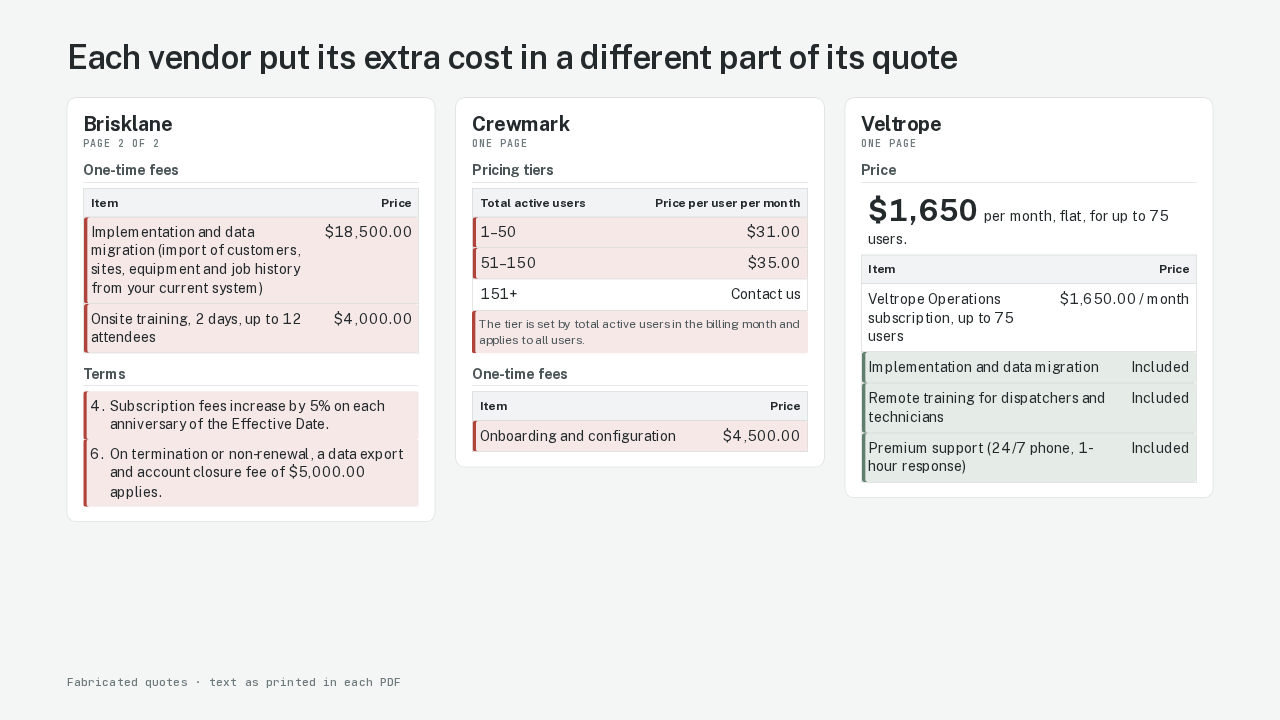Image resolution: width=1280 pixels, height=720 pixels.
Task: Select the Remote training for dispatchers row
Action: click(1028, 407)
